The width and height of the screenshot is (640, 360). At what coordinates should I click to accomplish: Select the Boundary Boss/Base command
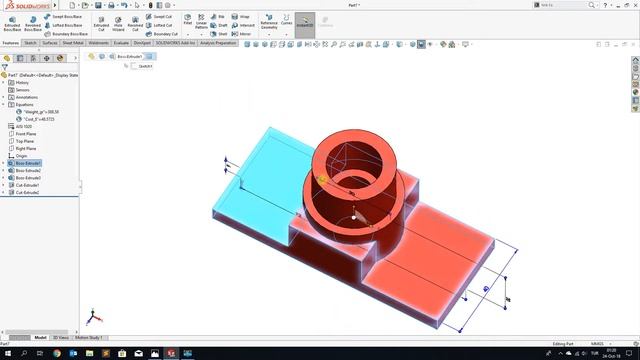pos(66,34)
